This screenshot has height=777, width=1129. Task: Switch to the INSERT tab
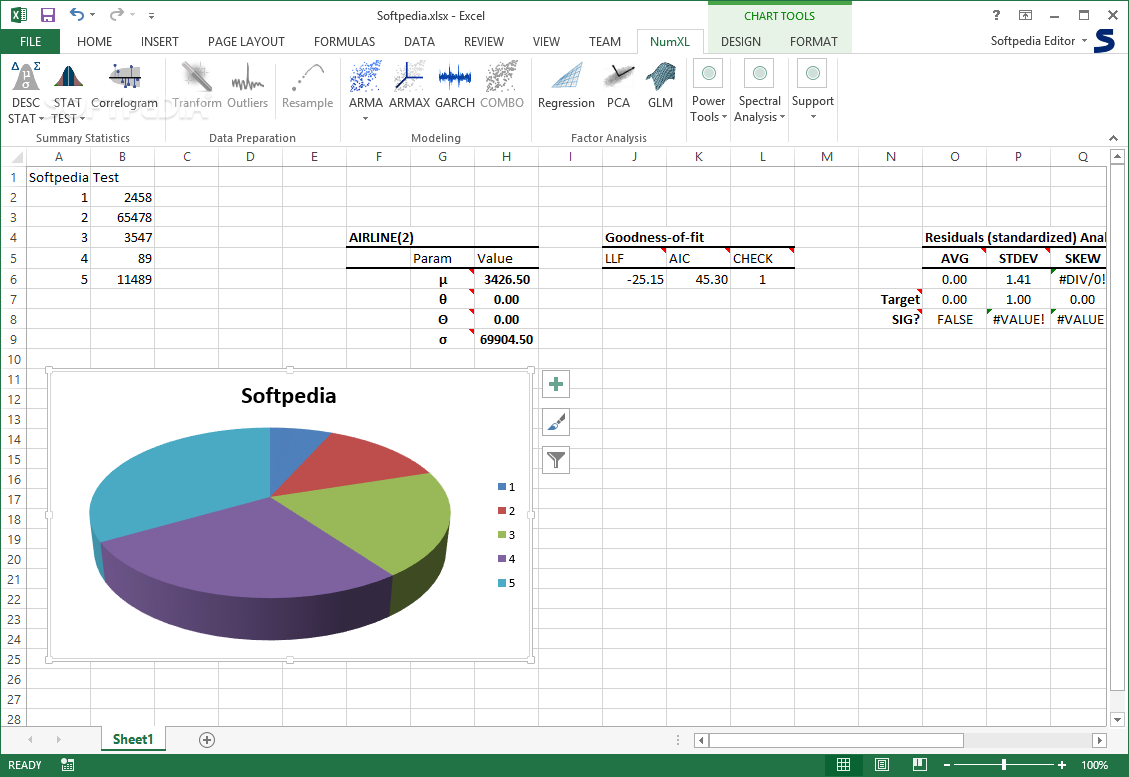[x=160, y=42]
